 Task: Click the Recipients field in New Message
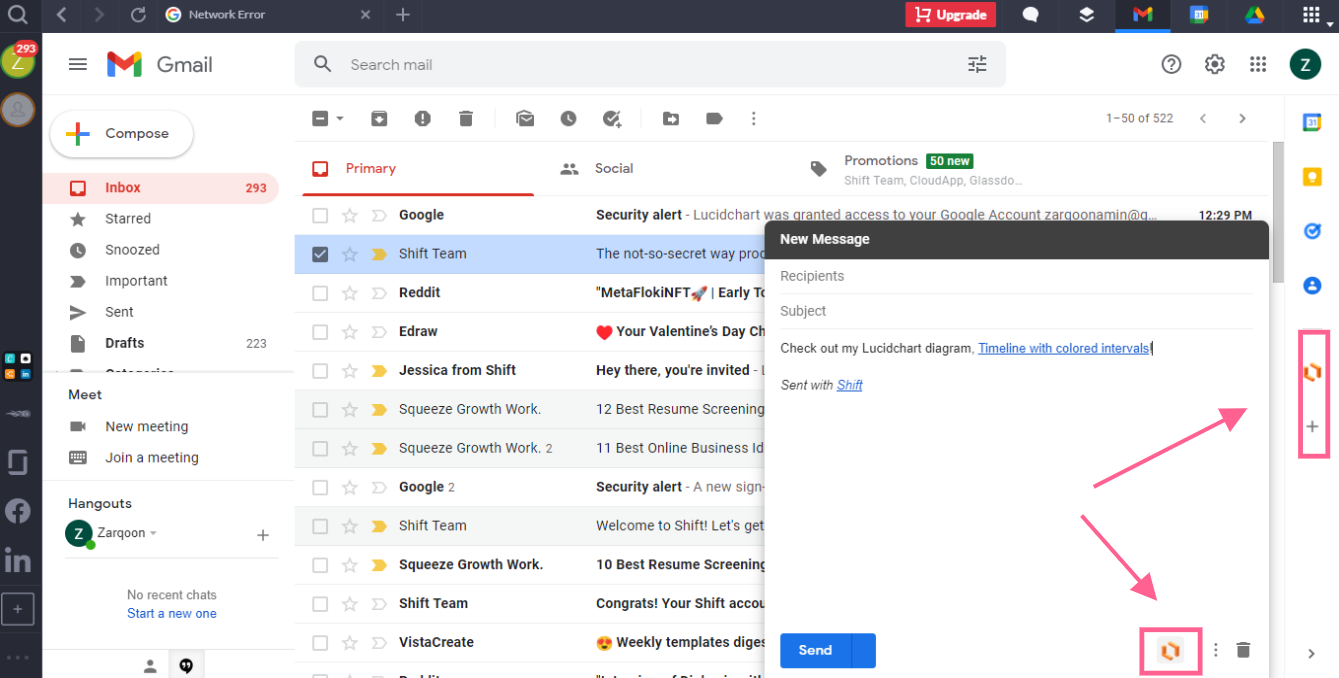[1016, 276]
